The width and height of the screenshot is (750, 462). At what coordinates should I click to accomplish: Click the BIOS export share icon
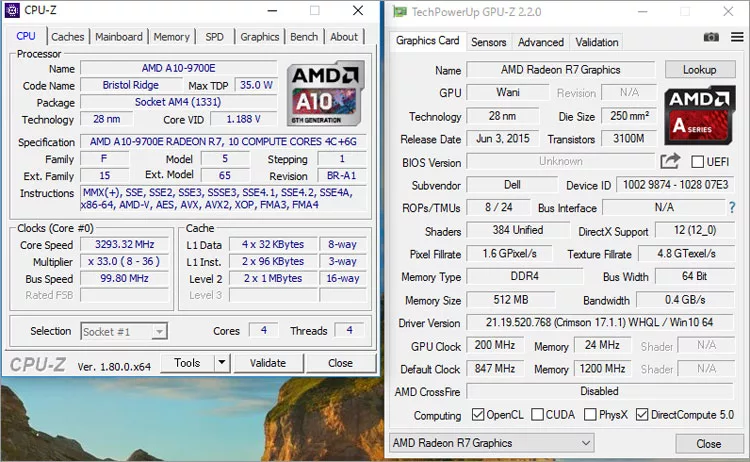coord(669,161)
